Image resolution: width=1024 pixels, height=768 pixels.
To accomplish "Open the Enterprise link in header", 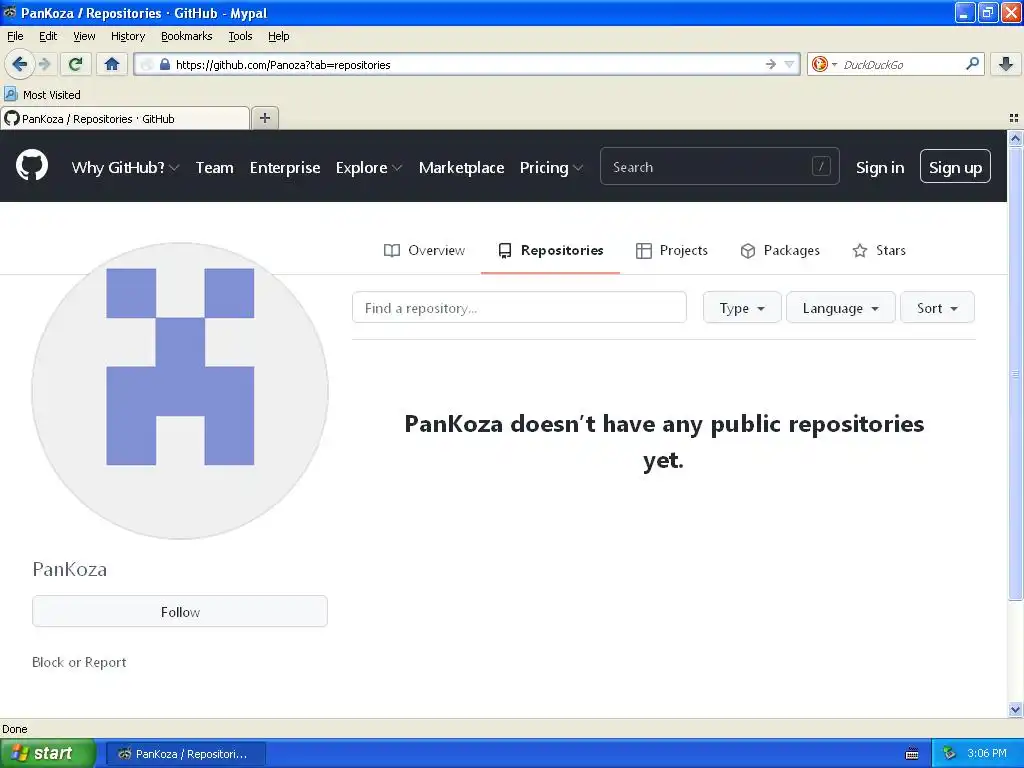I will [285, 168].
